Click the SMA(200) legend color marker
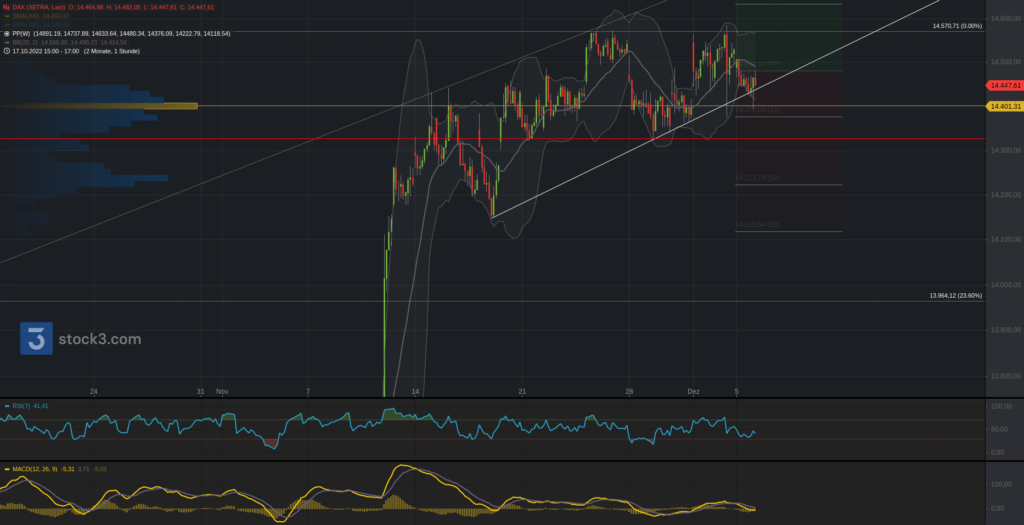 (6, 15)
